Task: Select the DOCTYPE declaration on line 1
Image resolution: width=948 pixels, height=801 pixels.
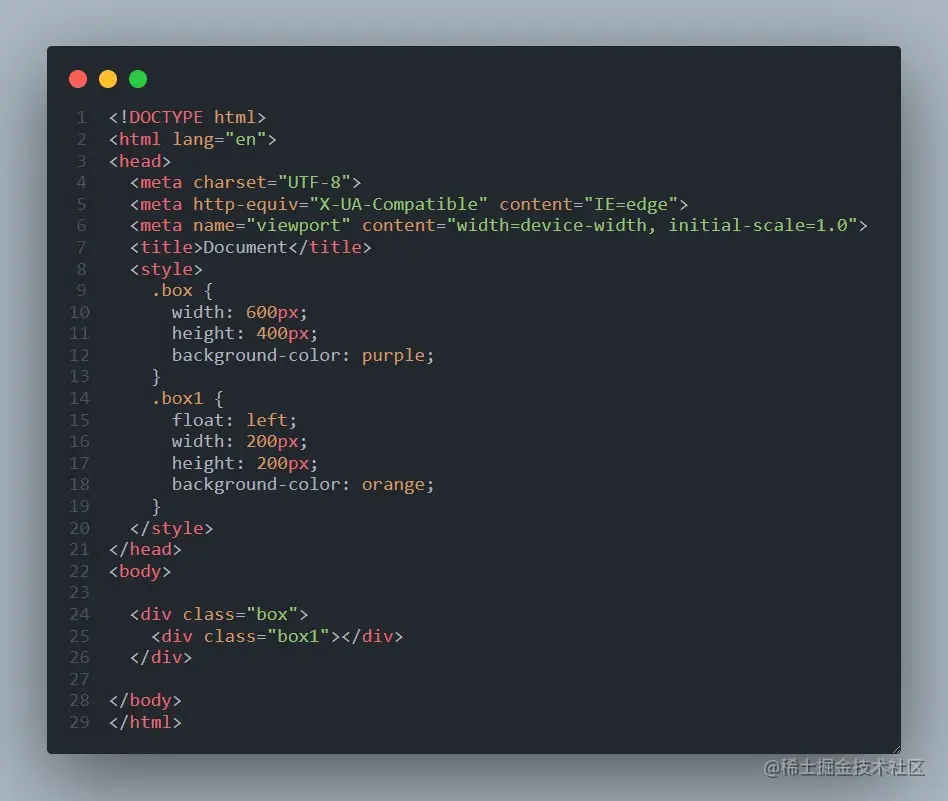Action: 186,117
